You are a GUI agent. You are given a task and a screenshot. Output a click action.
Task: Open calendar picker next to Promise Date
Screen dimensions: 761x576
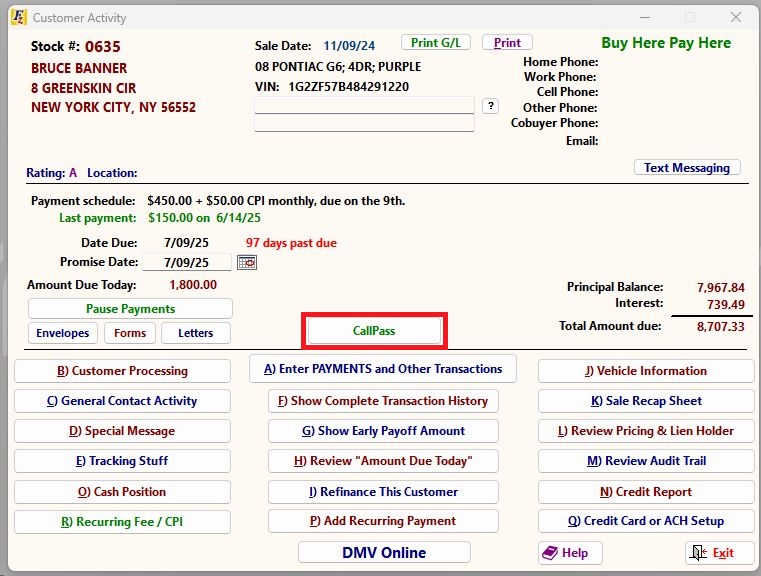click(246, 263)
